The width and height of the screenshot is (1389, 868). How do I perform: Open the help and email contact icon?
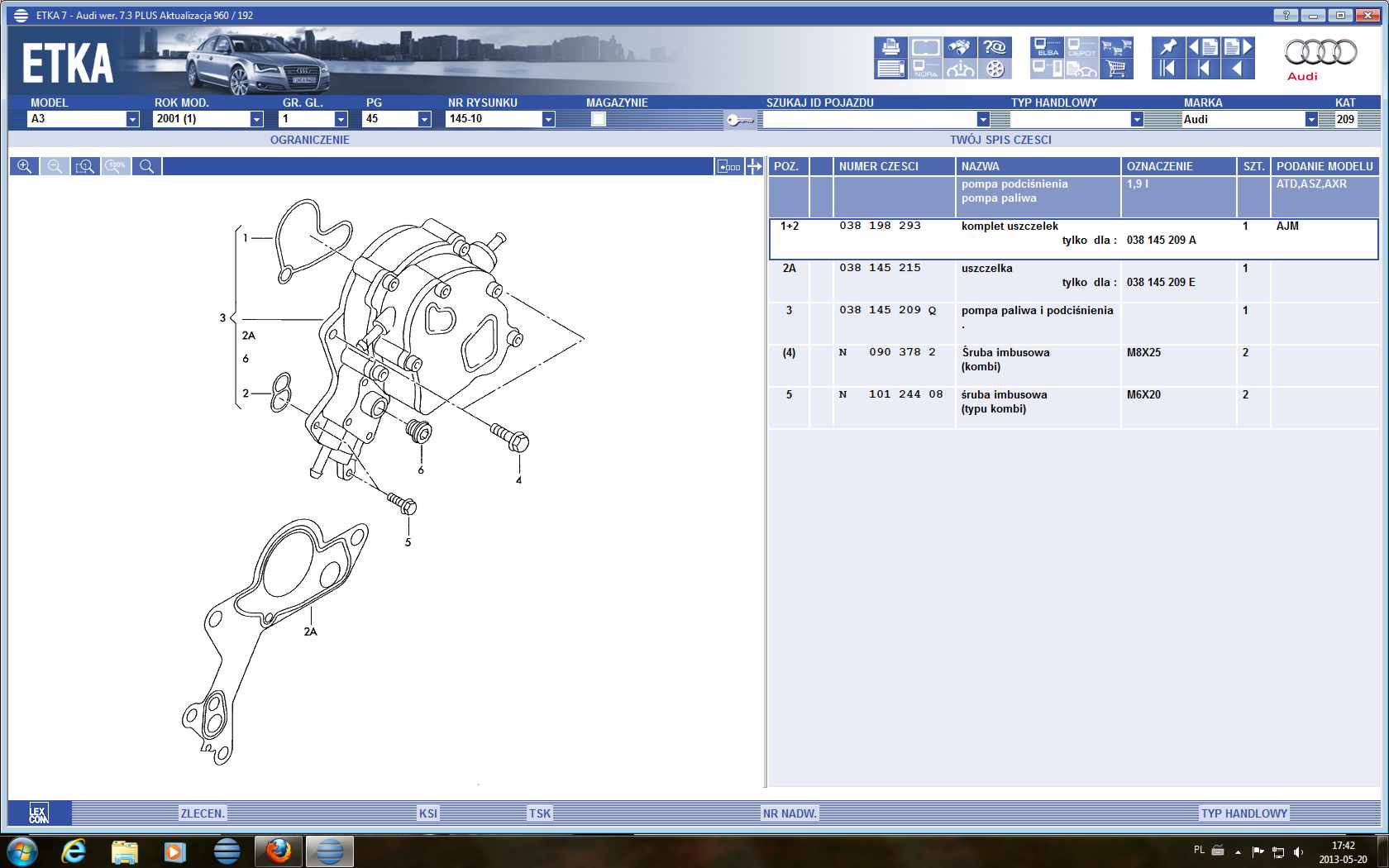click(x=995, y=47)
